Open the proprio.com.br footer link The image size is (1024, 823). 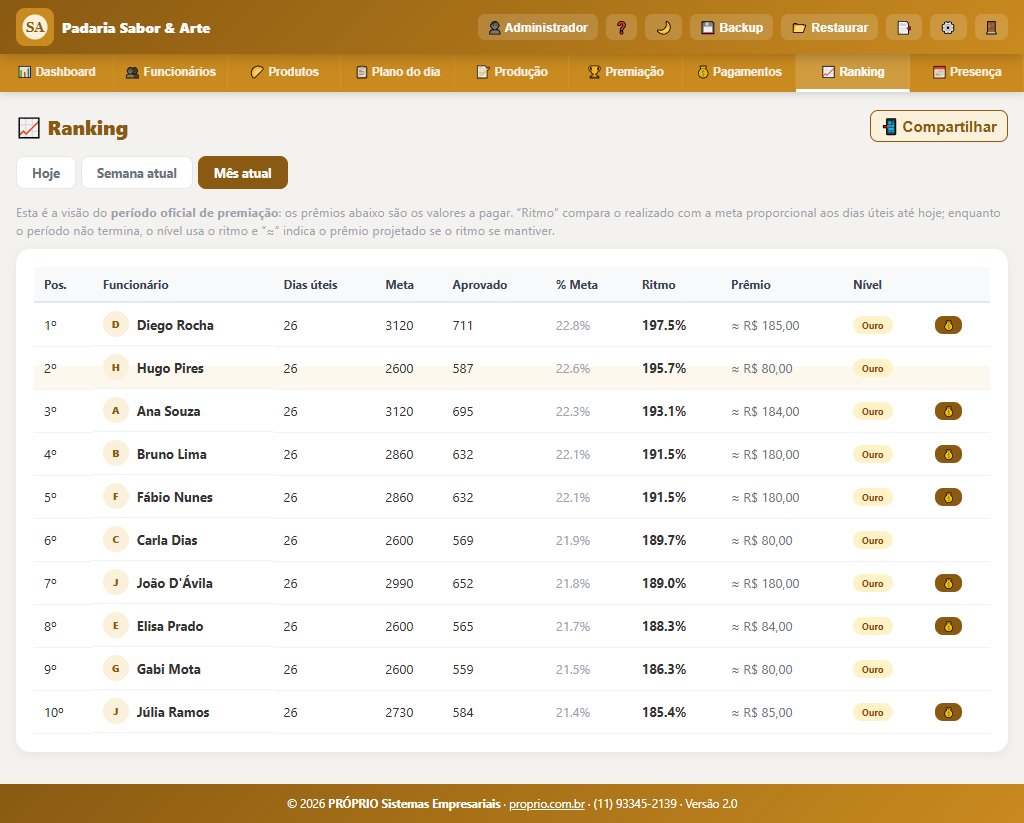547,803
